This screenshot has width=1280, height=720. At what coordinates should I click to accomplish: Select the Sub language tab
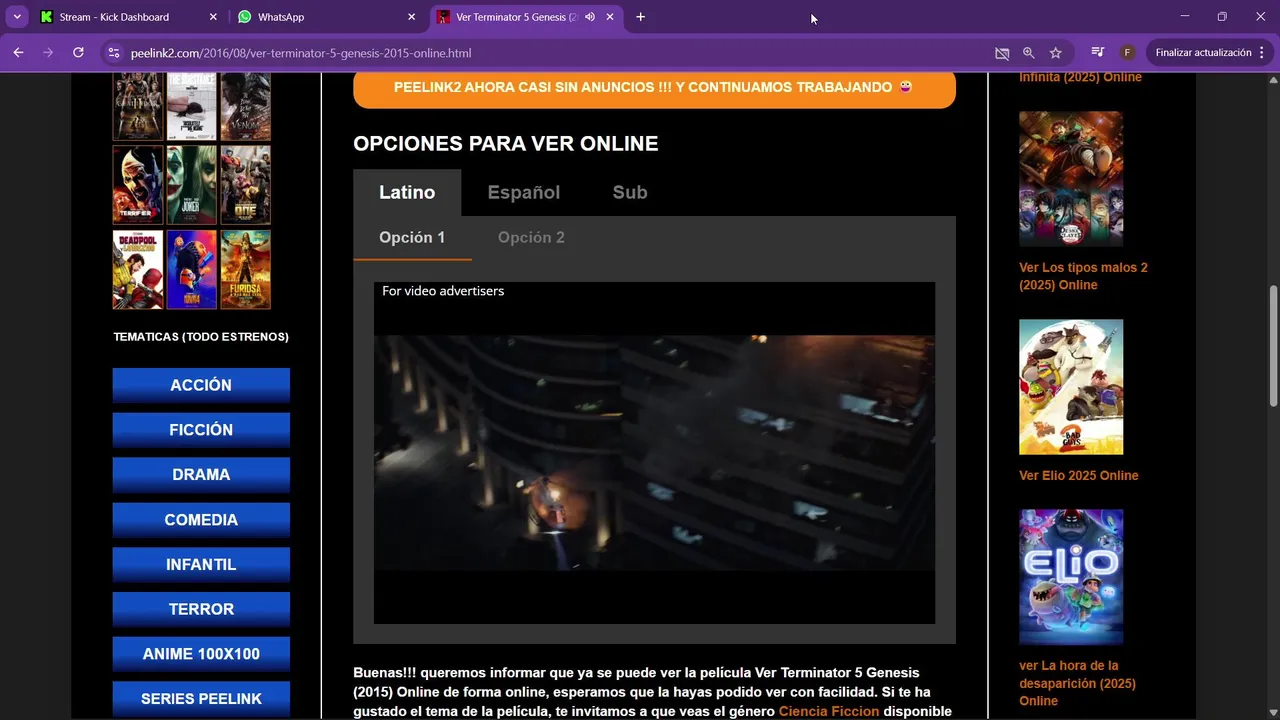[630, 192]
